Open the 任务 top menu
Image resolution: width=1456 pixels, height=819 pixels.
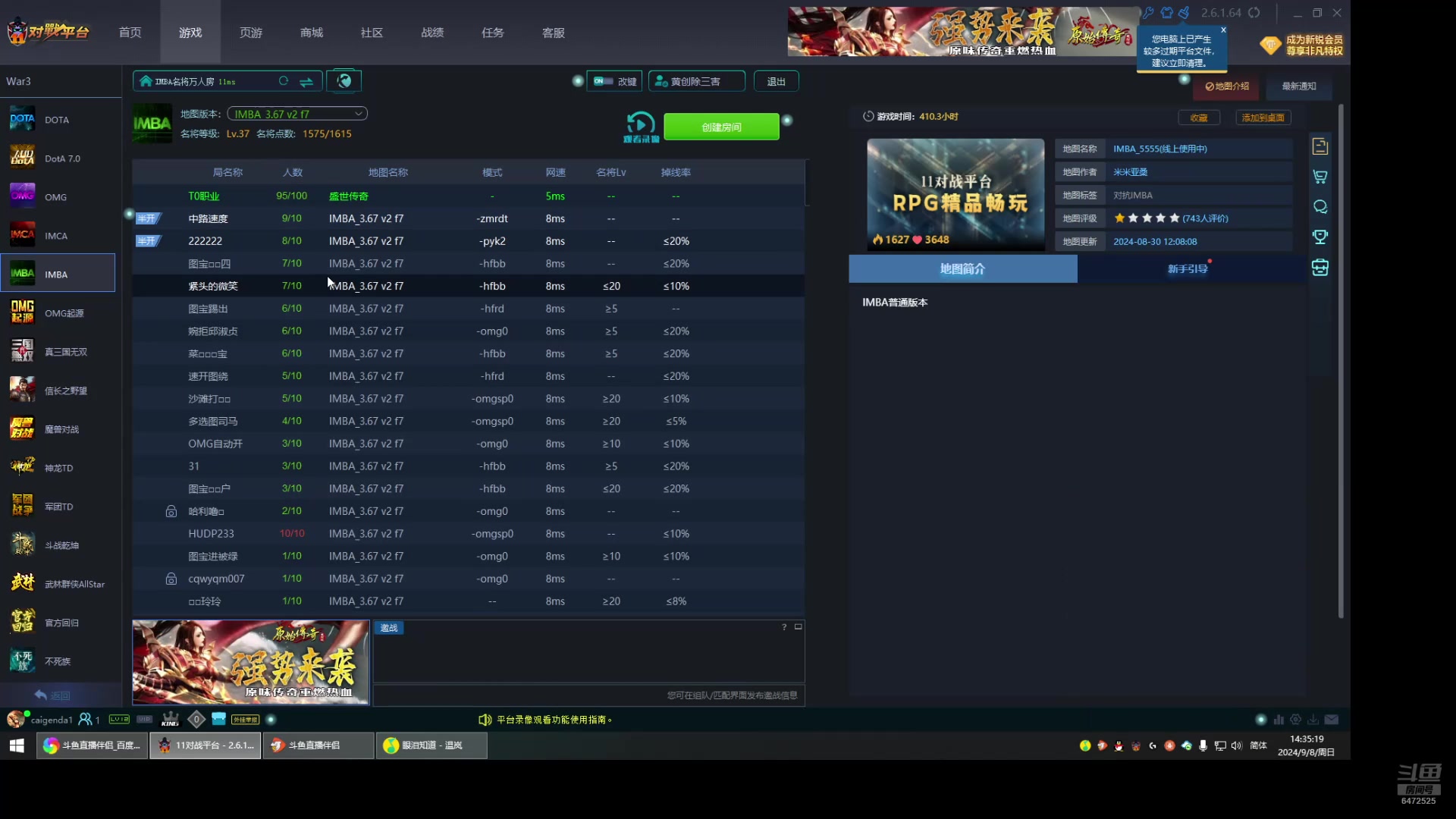tap(493, 33)
